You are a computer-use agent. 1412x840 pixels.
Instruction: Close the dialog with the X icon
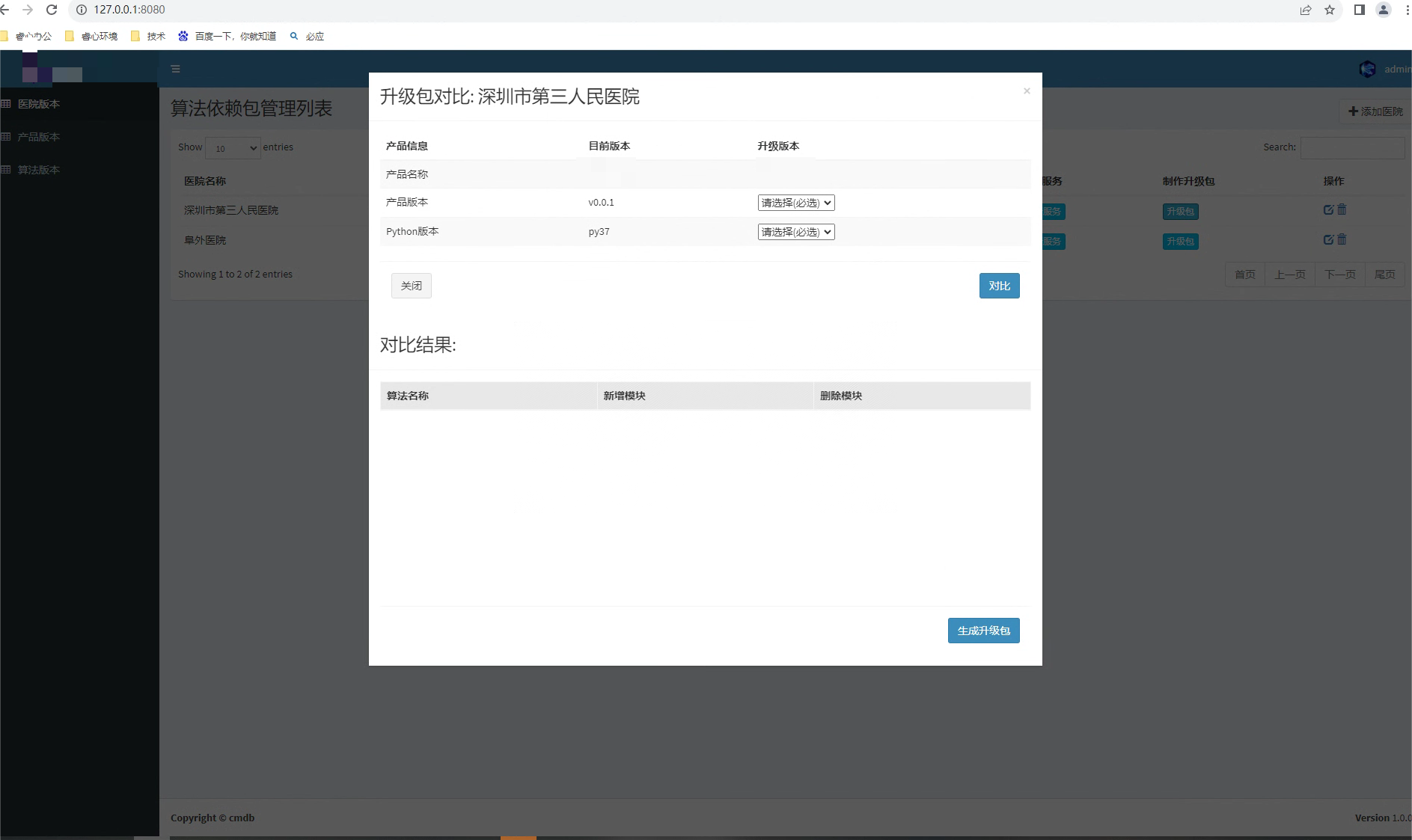coord(1027,91)
